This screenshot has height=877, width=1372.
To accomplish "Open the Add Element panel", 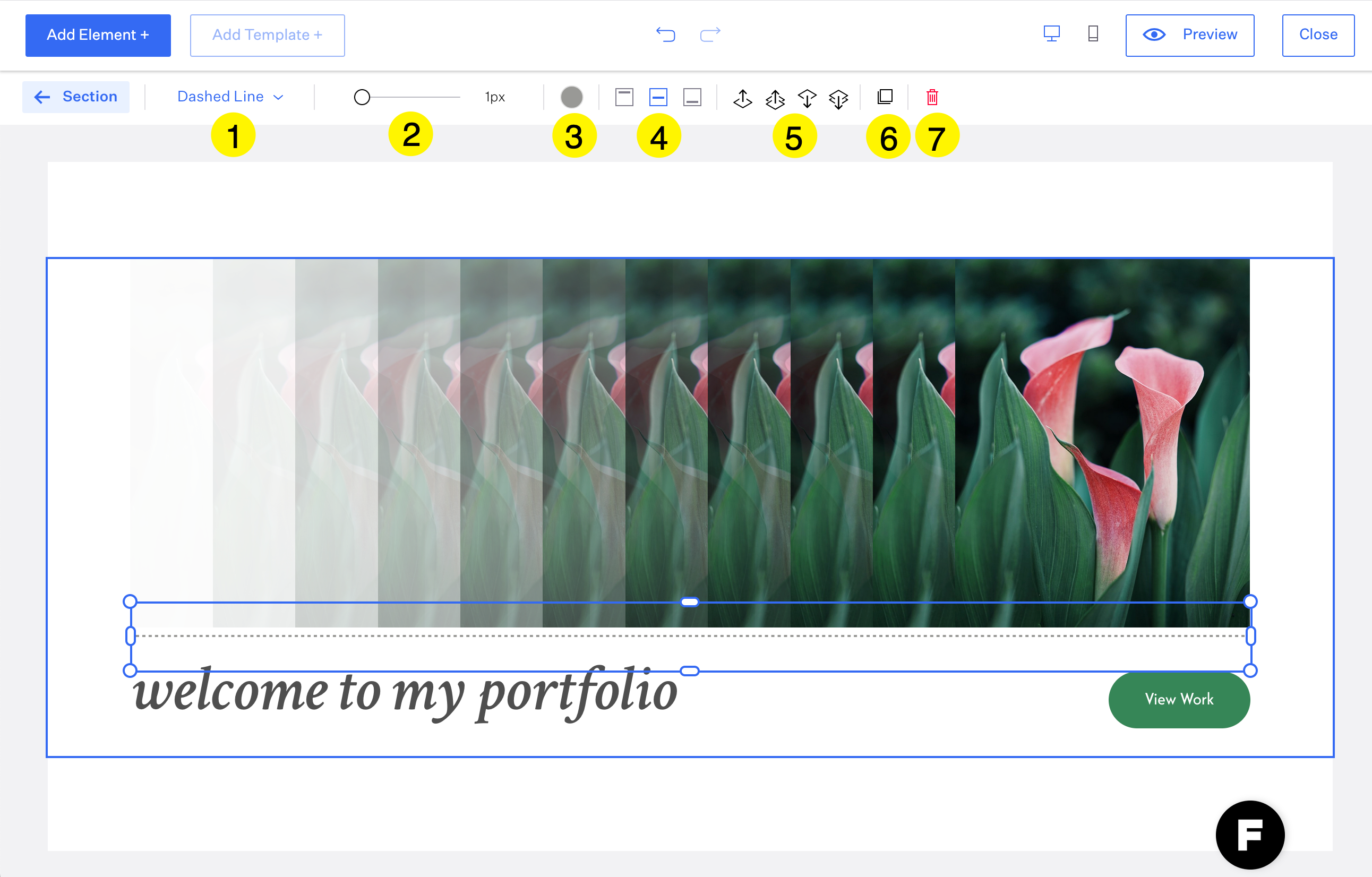I will point(98,35).
